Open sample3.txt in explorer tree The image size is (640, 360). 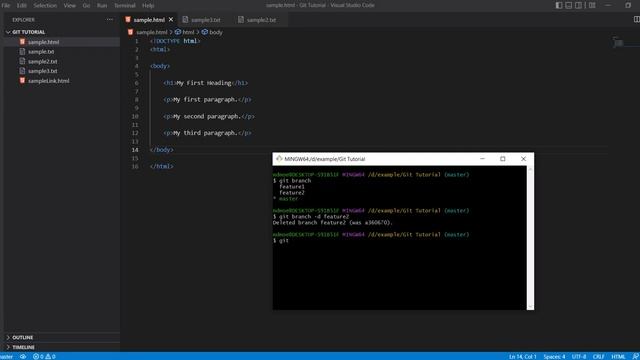(x=42, y=71)
